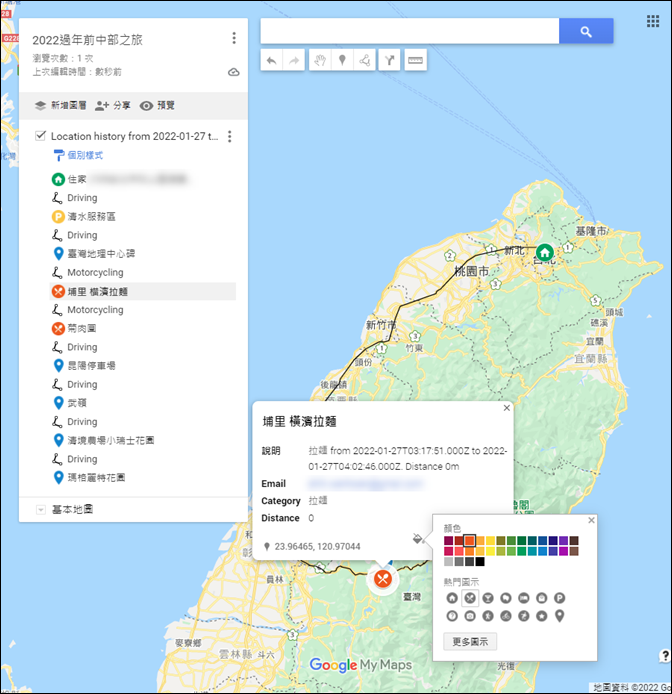
Task: Select the add directions tool
Action: pyautogui.click(x=390, y=60)
